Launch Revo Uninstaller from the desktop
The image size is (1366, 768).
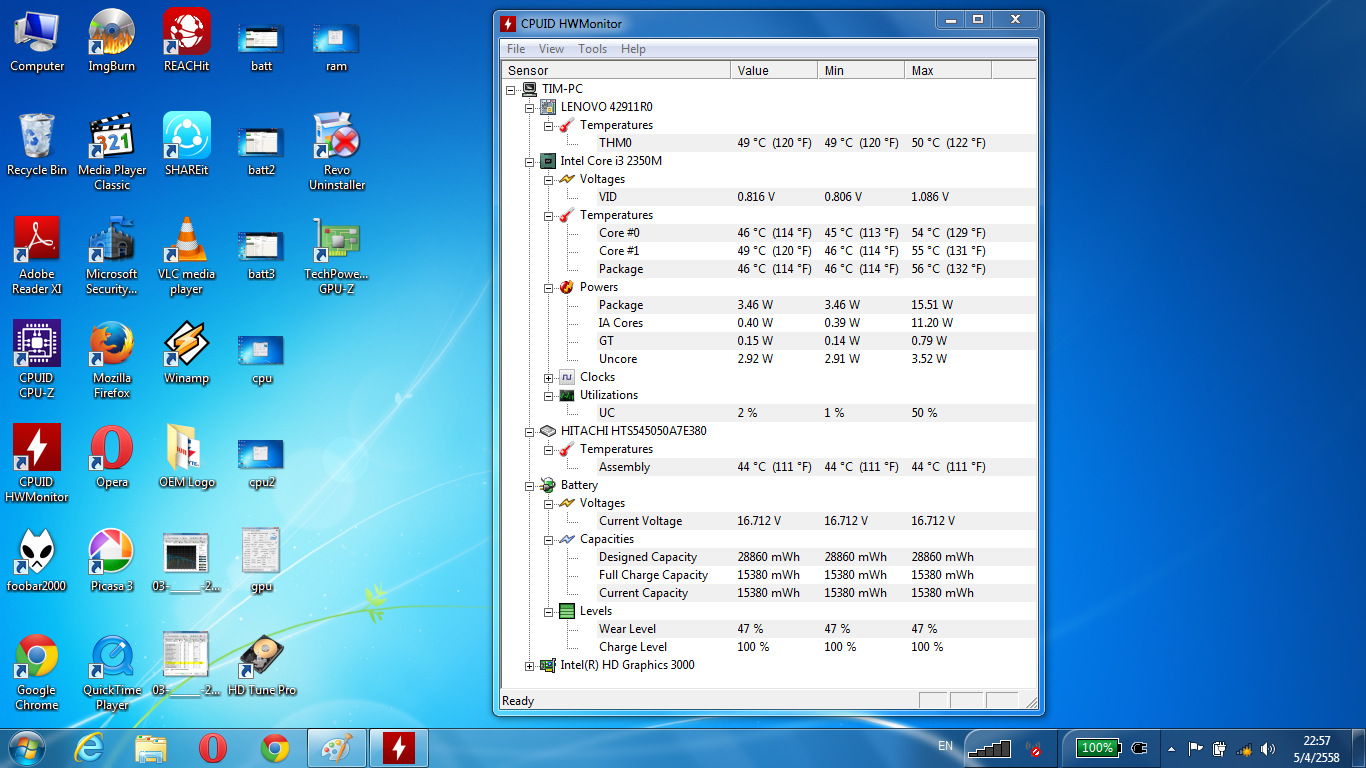(x=337, y=151)
